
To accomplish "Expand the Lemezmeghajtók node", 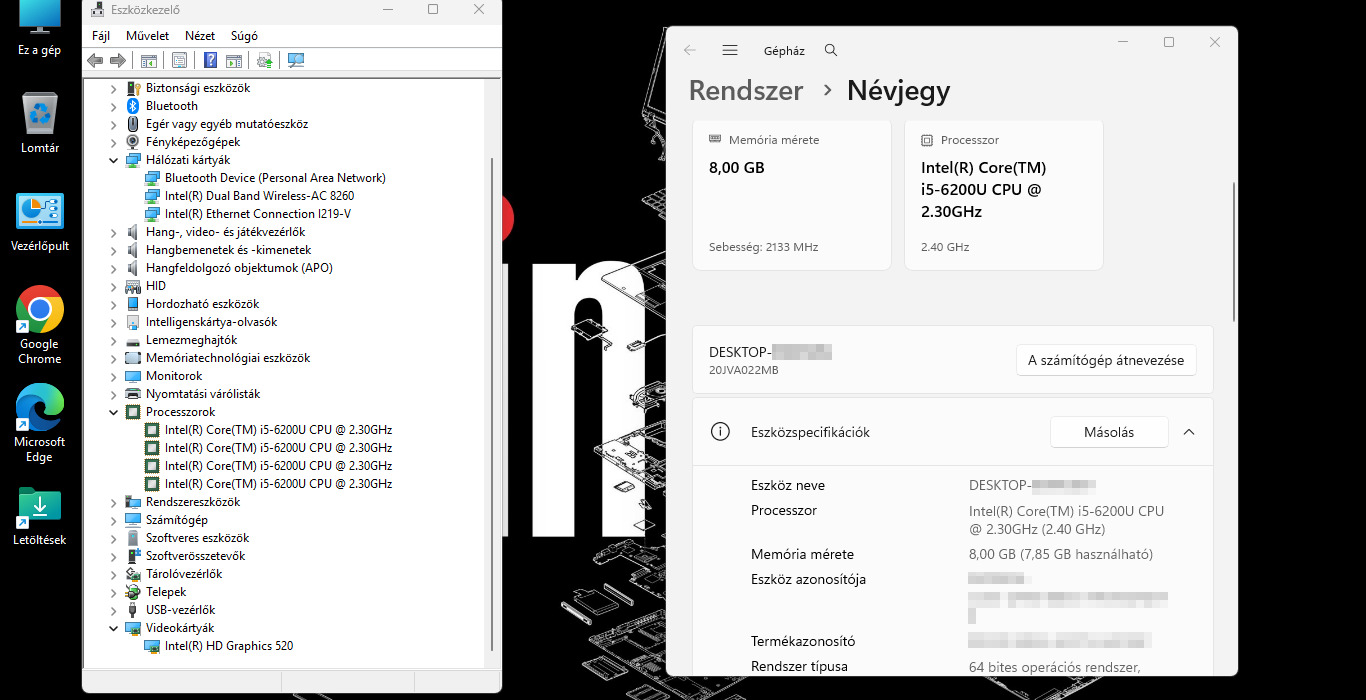I will click(114, 340).
